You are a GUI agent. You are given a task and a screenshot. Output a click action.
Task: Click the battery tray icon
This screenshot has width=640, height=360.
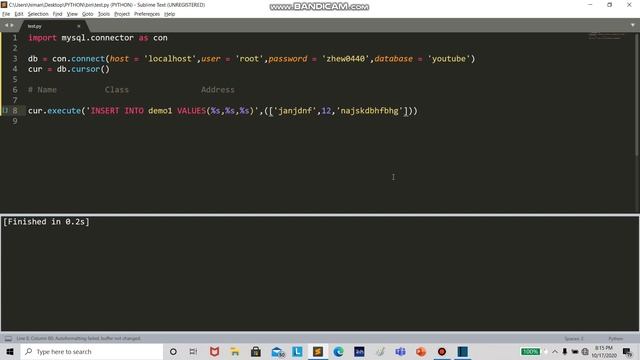[x=575, y=351]
